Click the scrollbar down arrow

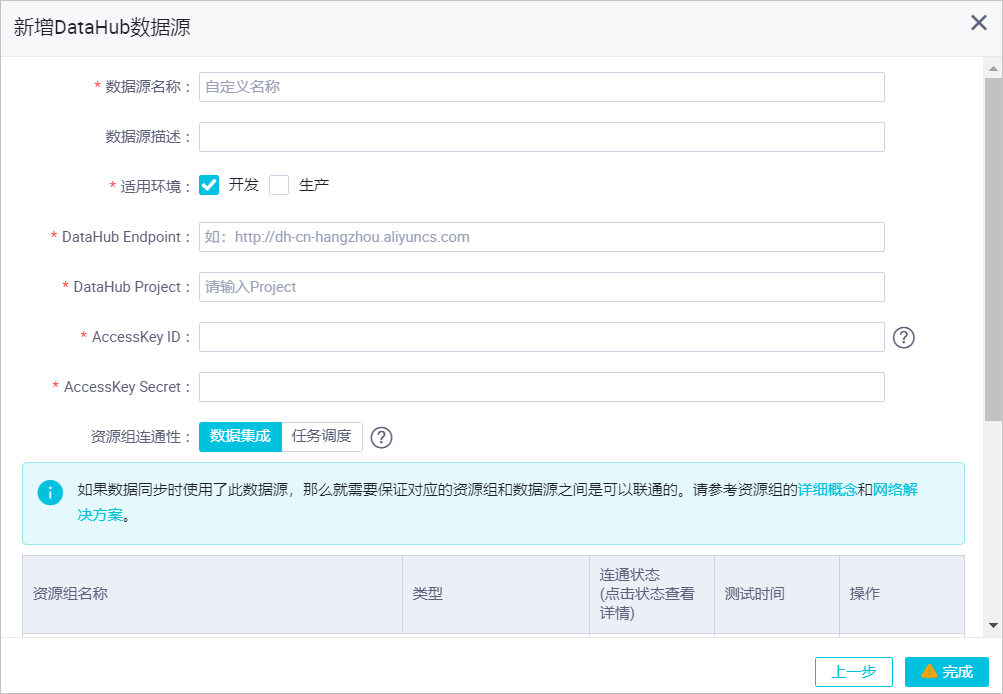[993, 626]
